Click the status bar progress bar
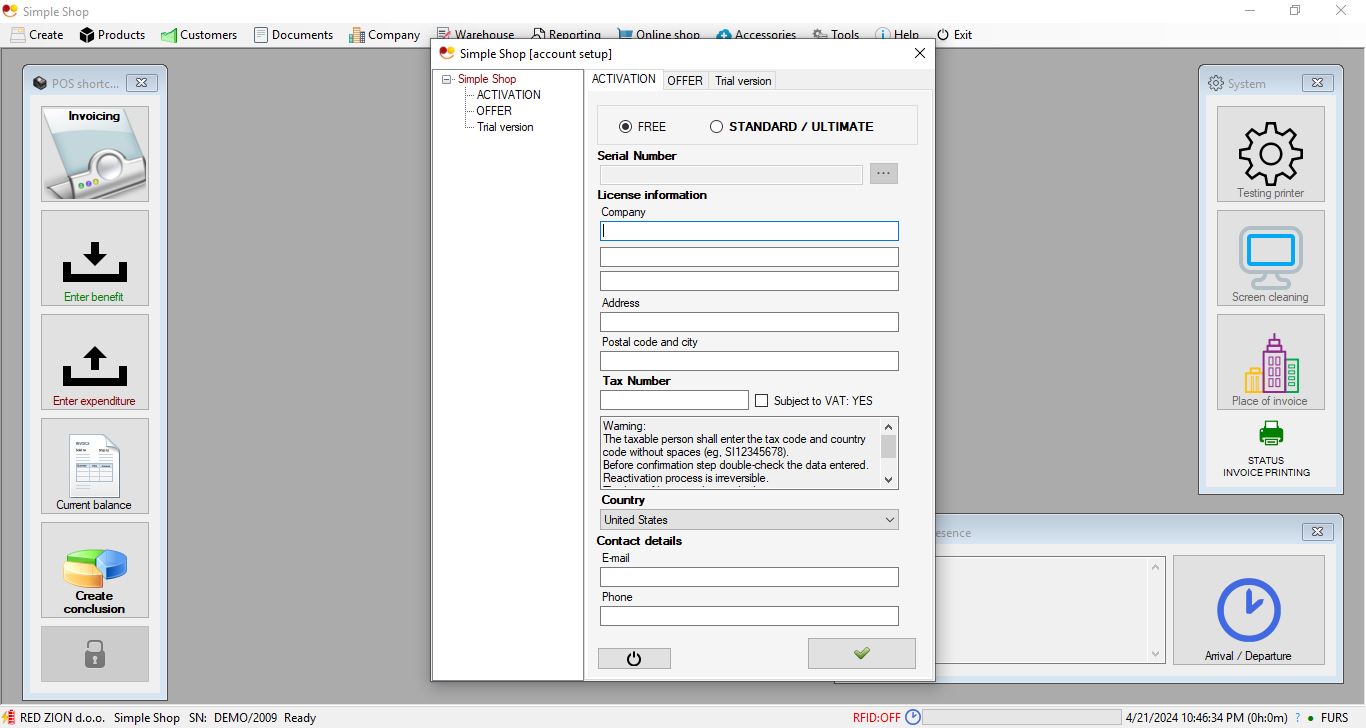The width and height of the screenshot is (1366, 728). coord(1021,717)
